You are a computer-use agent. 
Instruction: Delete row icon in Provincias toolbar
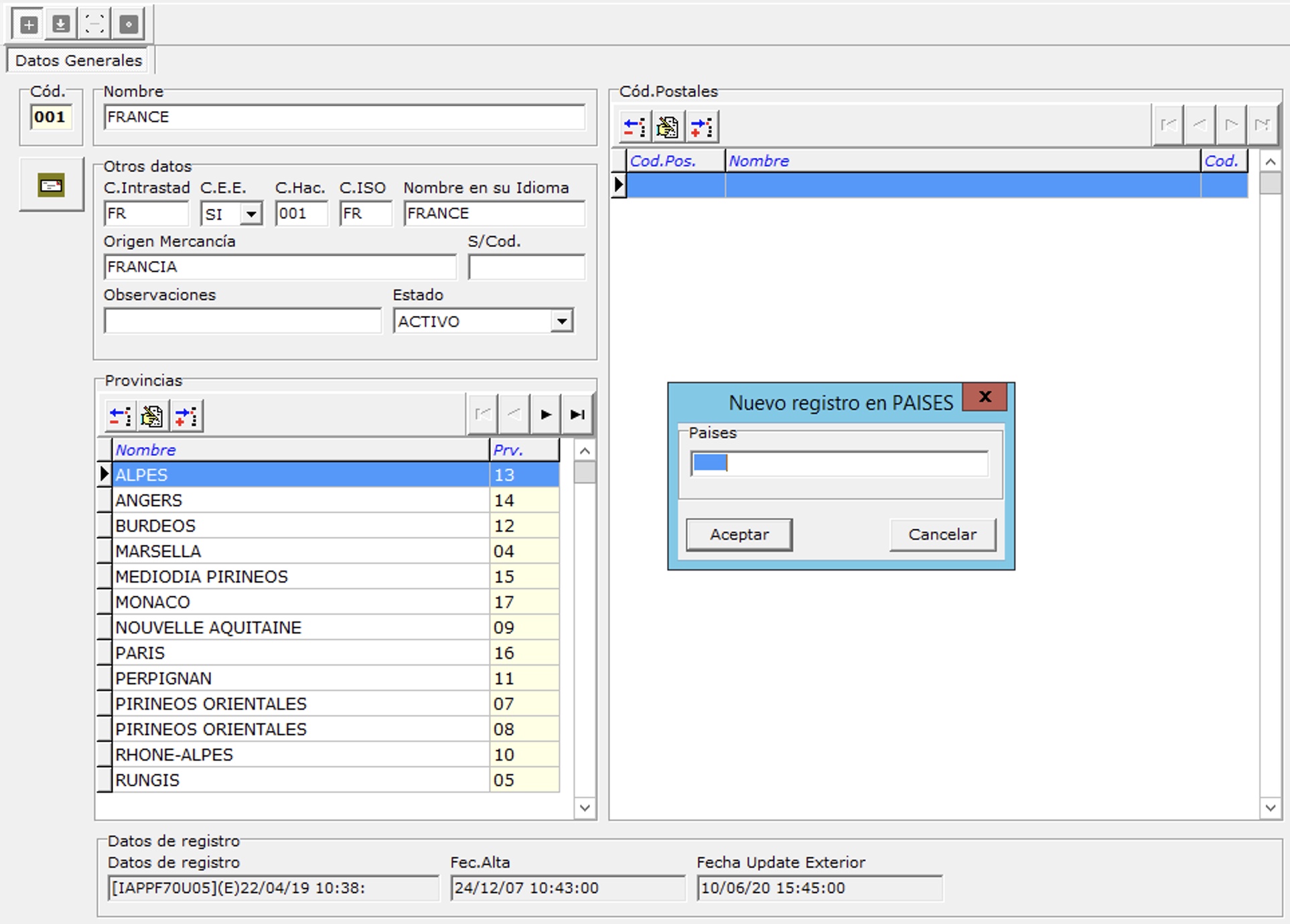pos(120,416)
